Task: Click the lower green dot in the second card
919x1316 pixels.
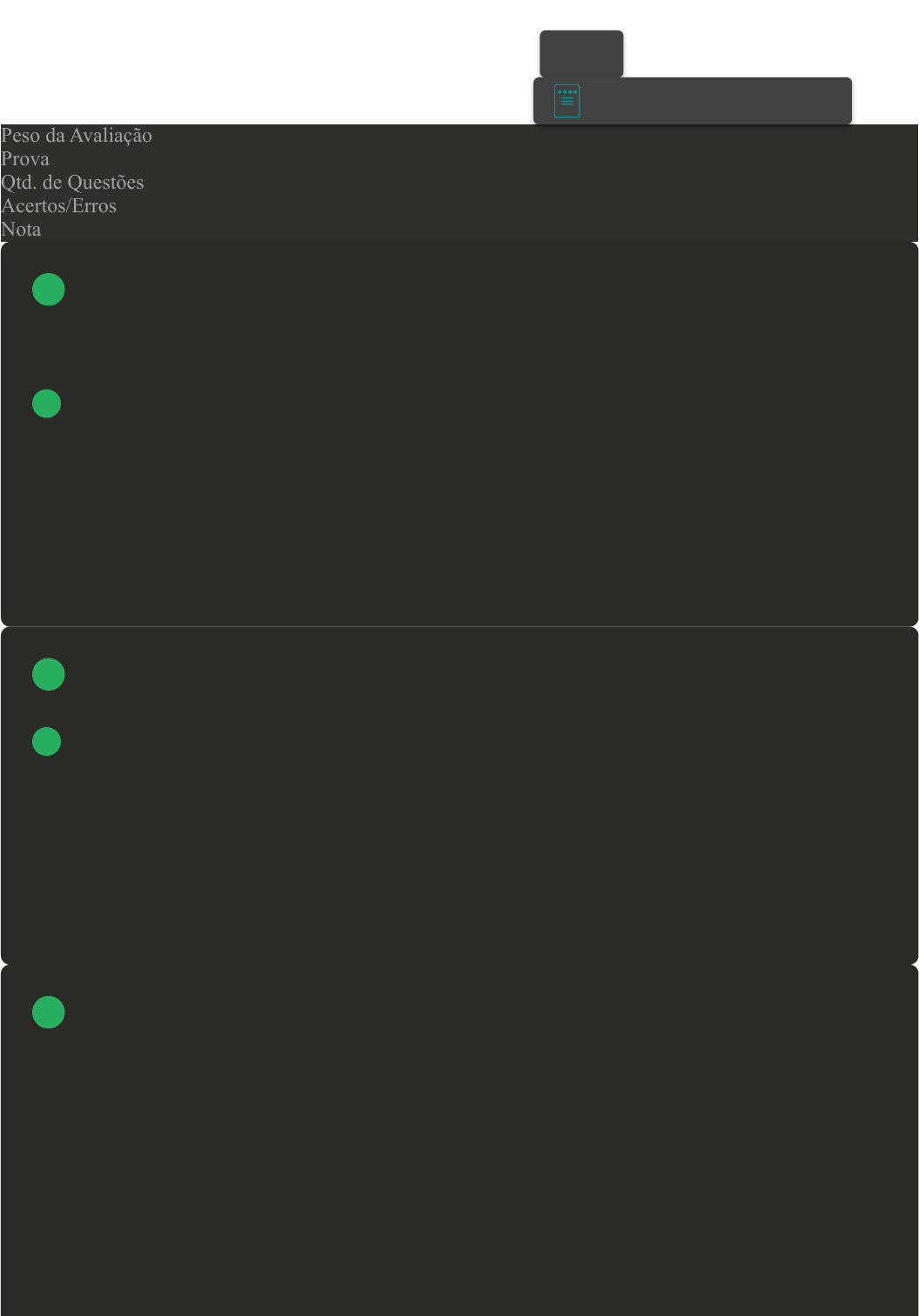Action: (x=47, y=742)
